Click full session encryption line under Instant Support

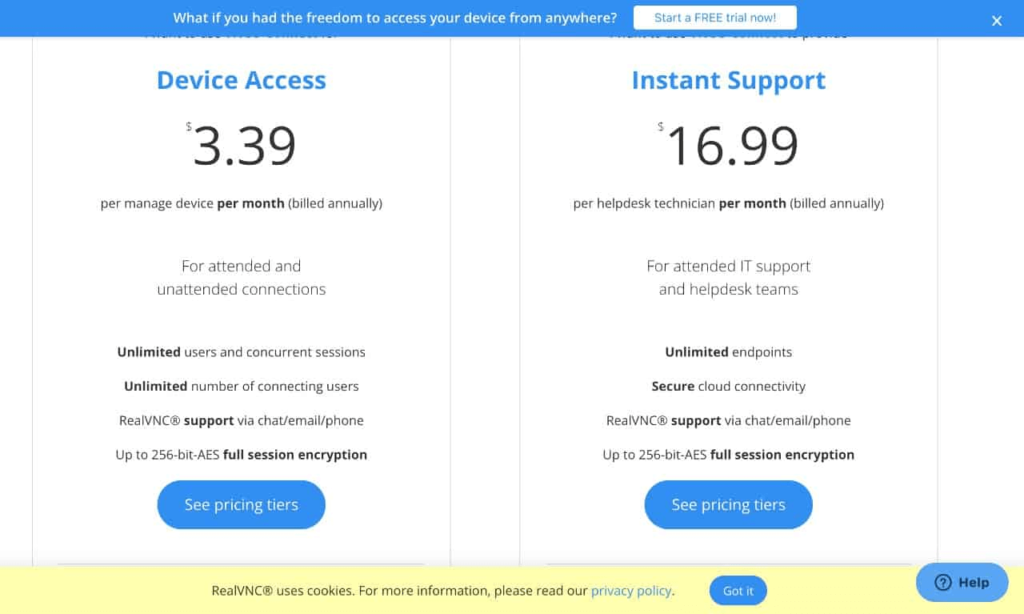(x=728, y=454)
